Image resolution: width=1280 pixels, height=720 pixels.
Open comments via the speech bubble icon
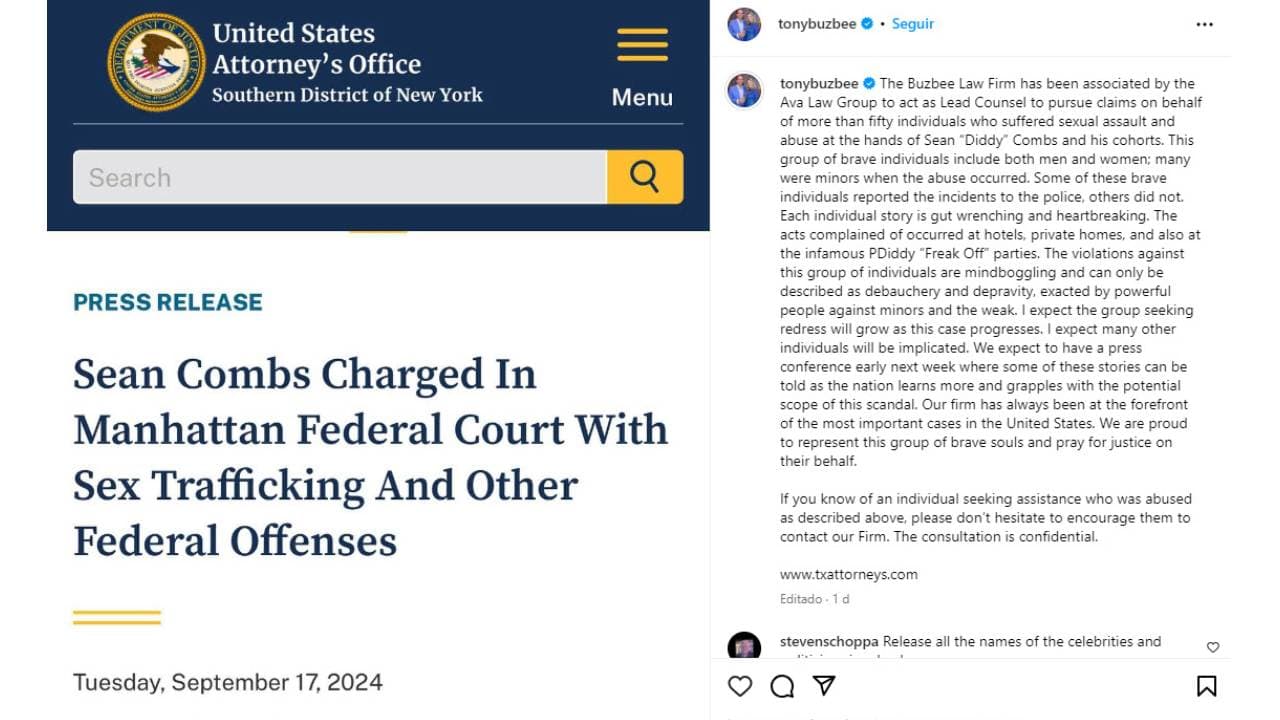[781, 686]
